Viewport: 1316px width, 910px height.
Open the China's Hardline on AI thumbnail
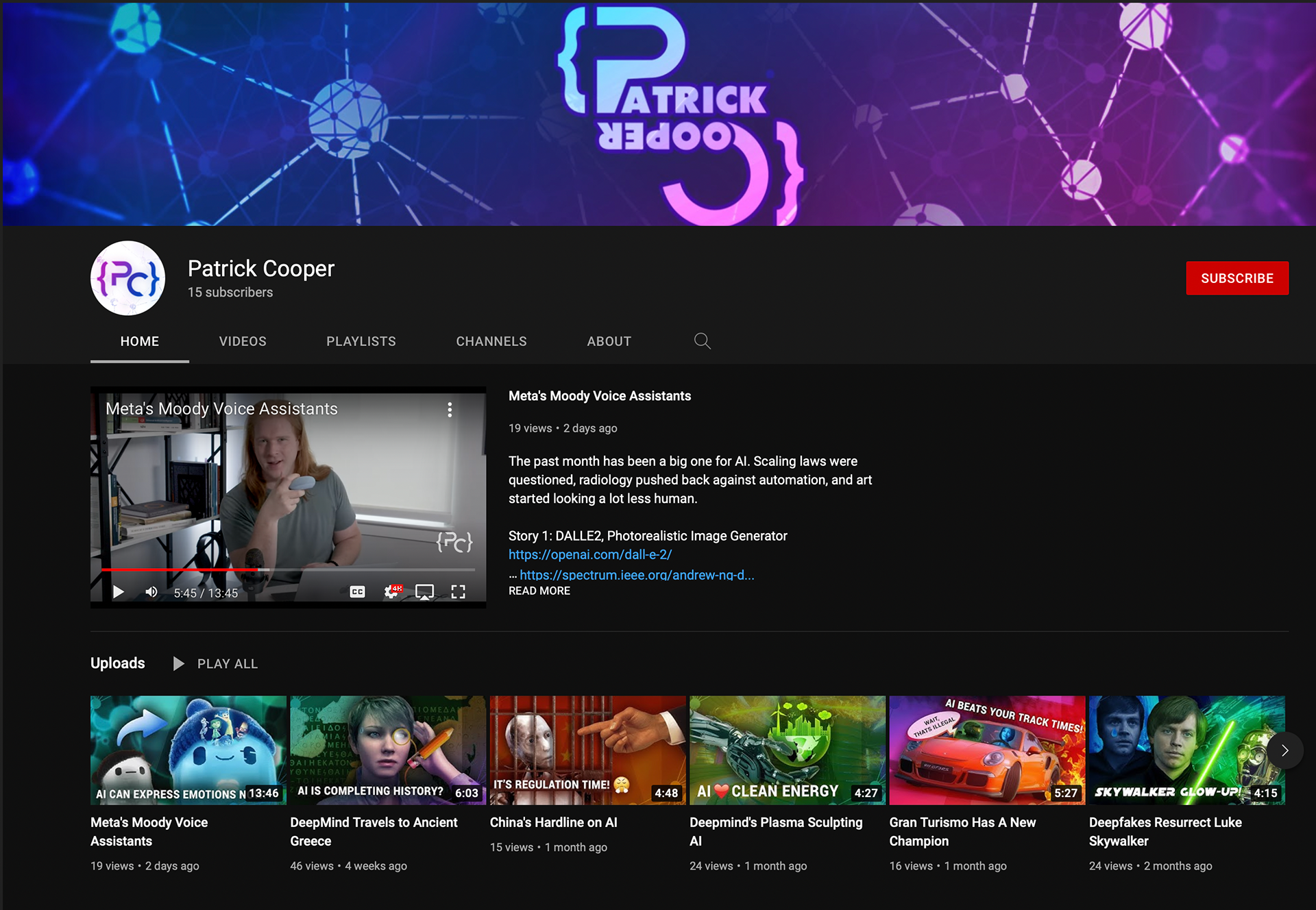(587, 750)
